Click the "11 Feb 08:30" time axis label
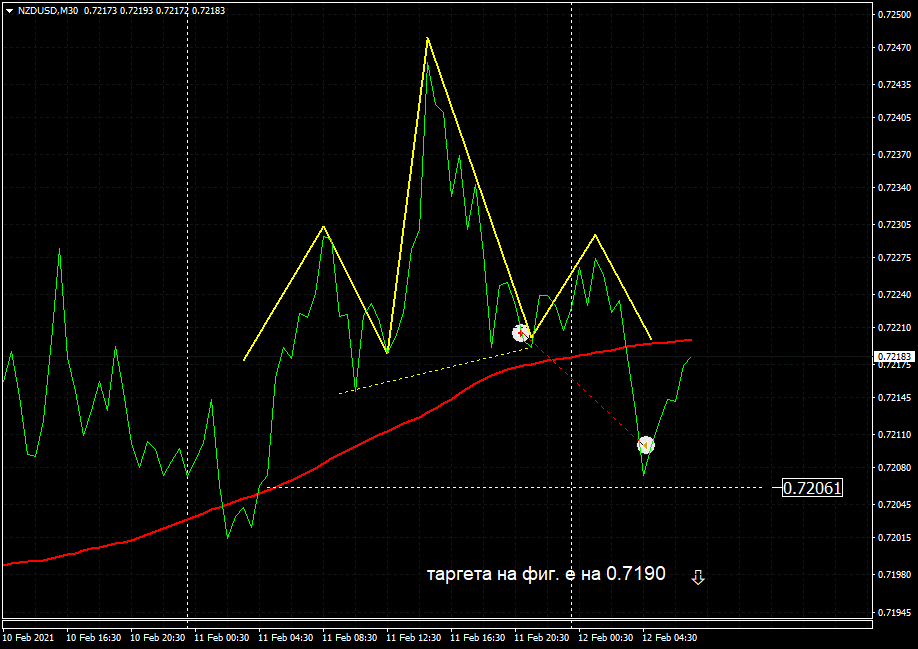Image resolution: width=918 pixels, height=649 pixels. click(x=350, y=637)
